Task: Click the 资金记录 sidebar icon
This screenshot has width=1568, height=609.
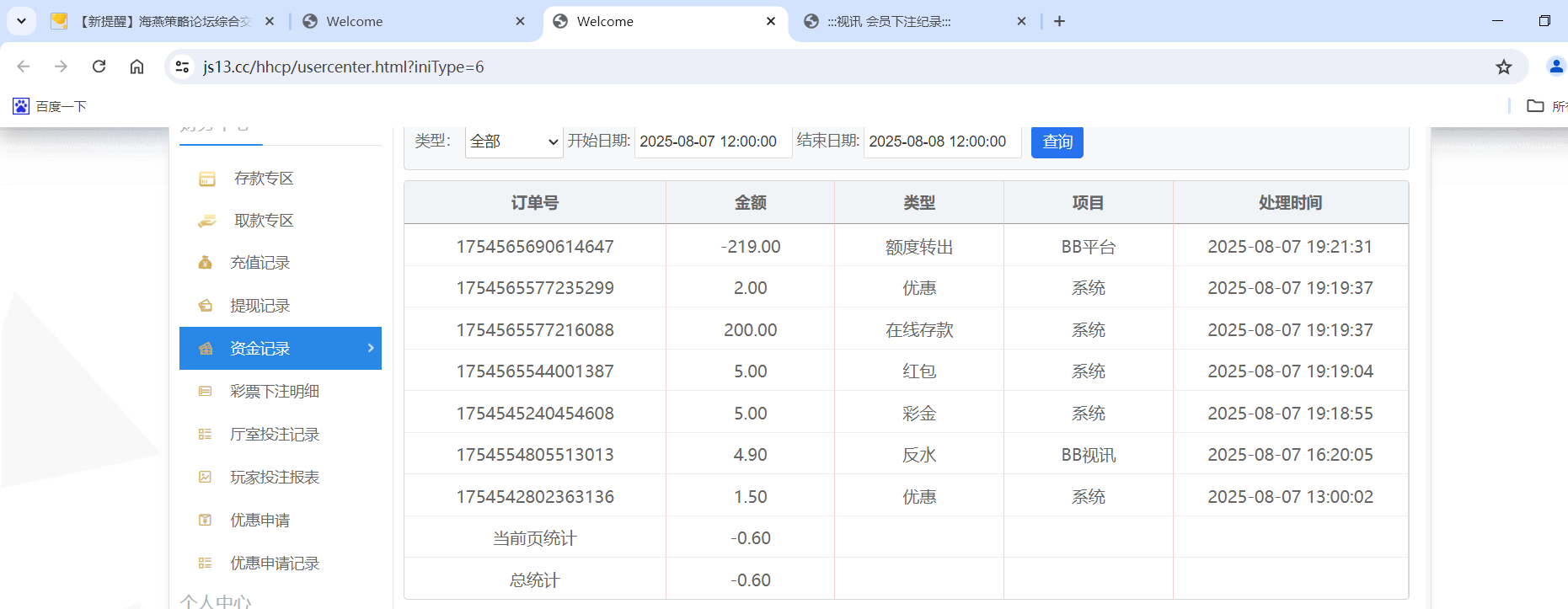Action: pos(205,349)
